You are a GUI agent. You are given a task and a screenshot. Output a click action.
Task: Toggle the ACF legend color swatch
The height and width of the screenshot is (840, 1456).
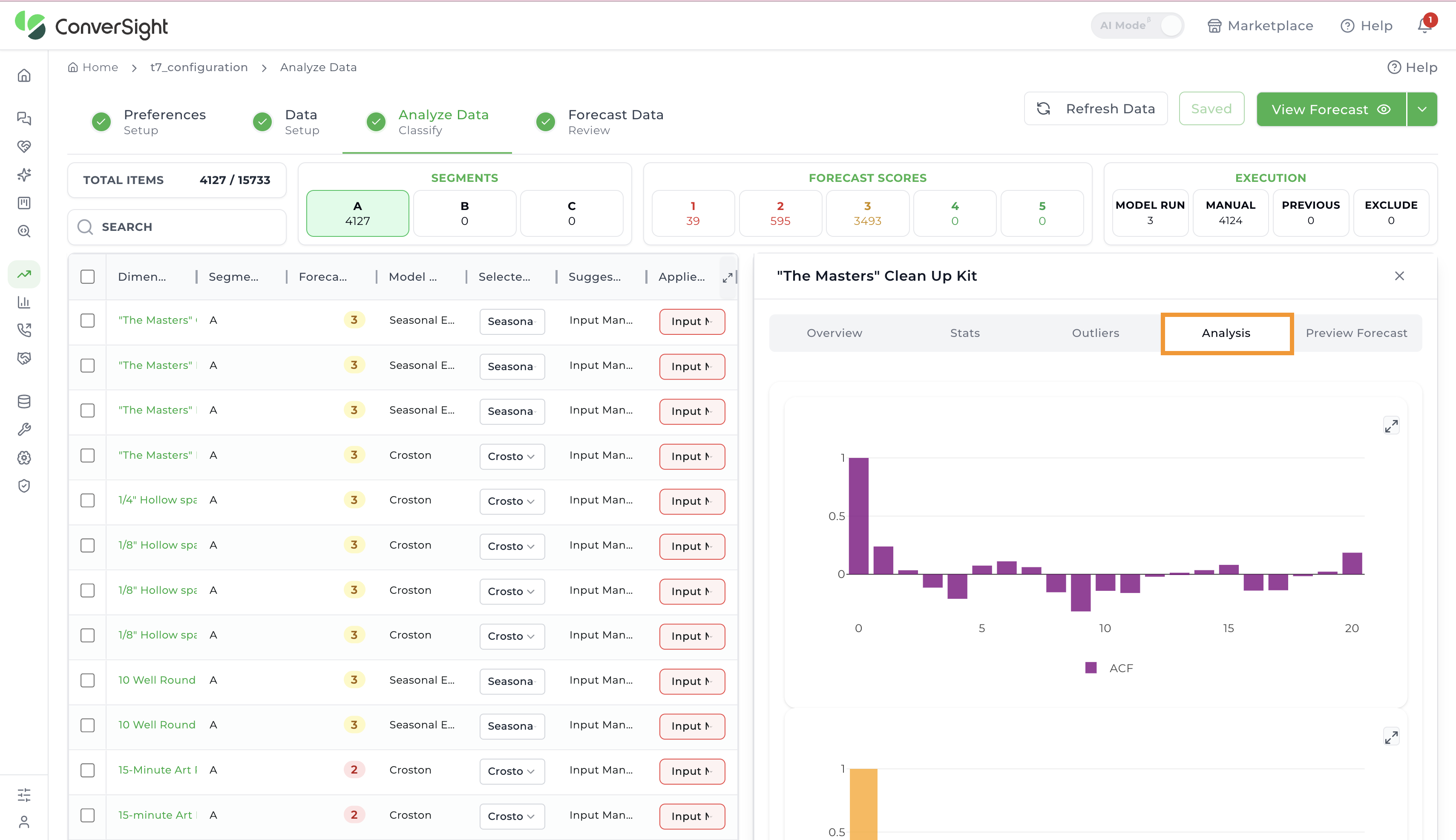tap(1090, 668)
